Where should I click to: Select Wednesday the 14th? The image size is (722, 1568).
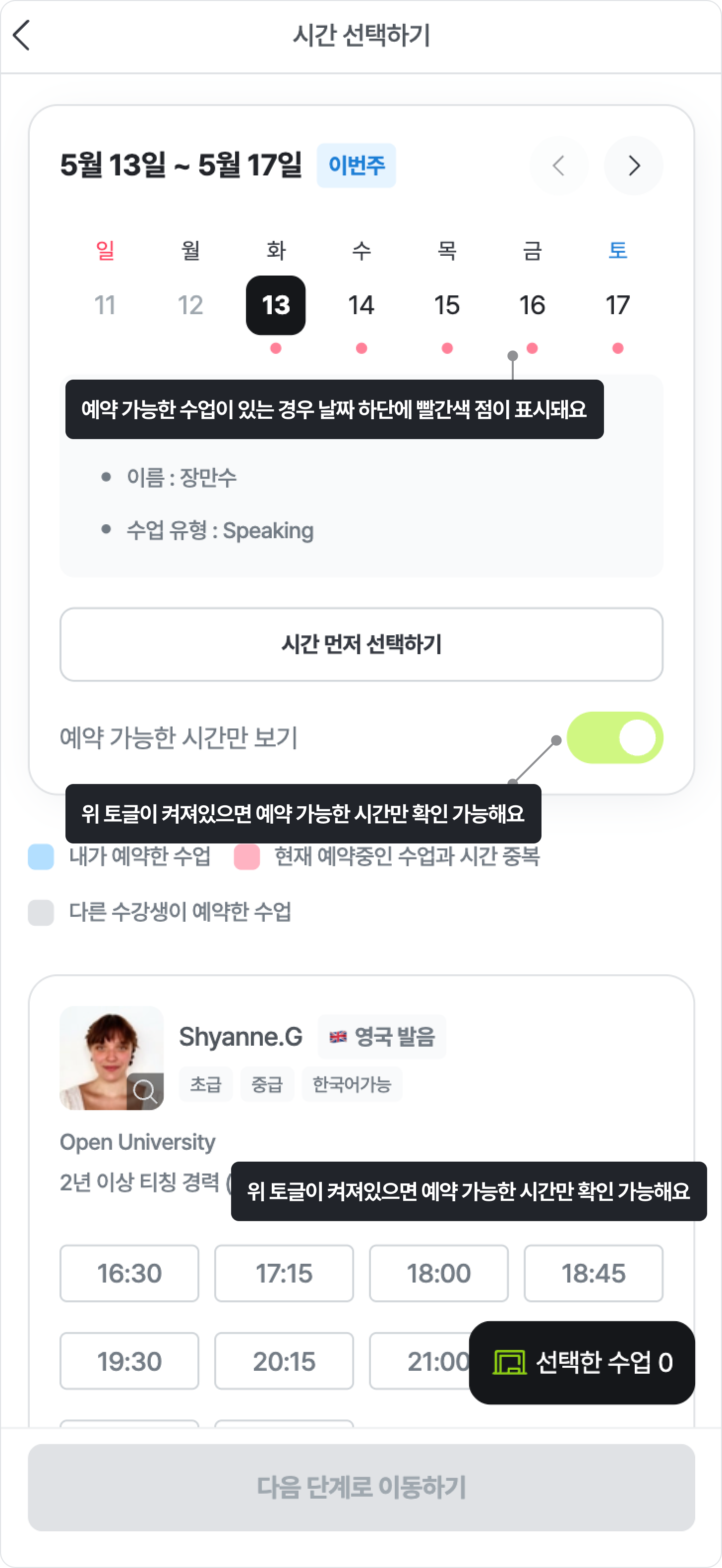coord(361,306)
